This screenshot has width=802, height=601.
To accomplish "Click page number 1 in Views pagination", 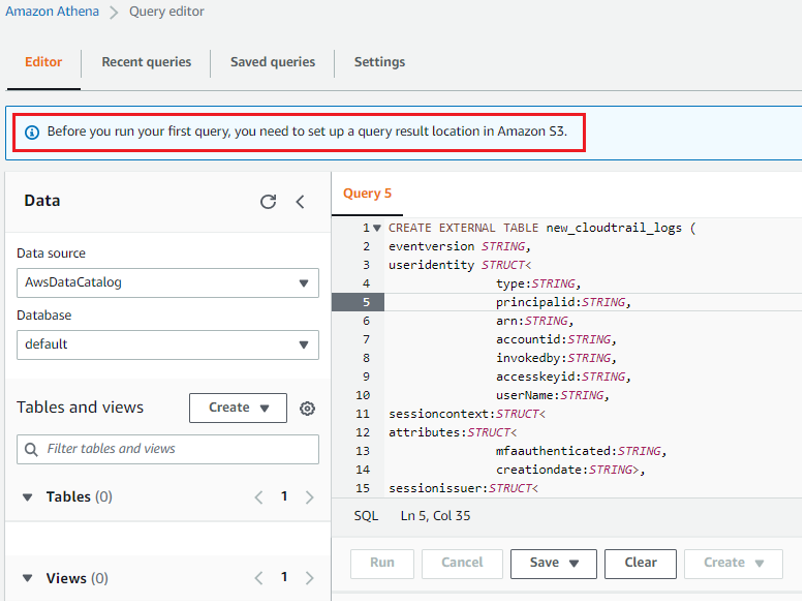I will 284,577.
